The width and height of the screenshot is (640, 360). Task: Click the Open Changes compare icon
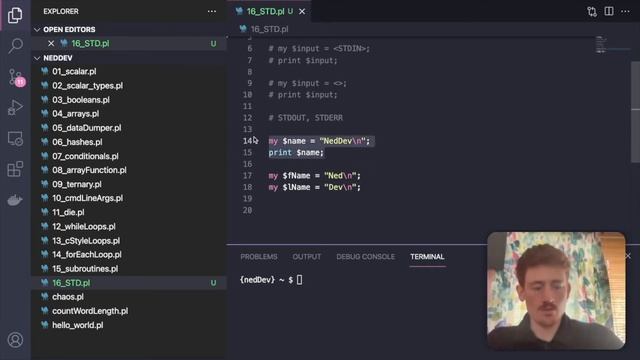[x=592, y=11]
